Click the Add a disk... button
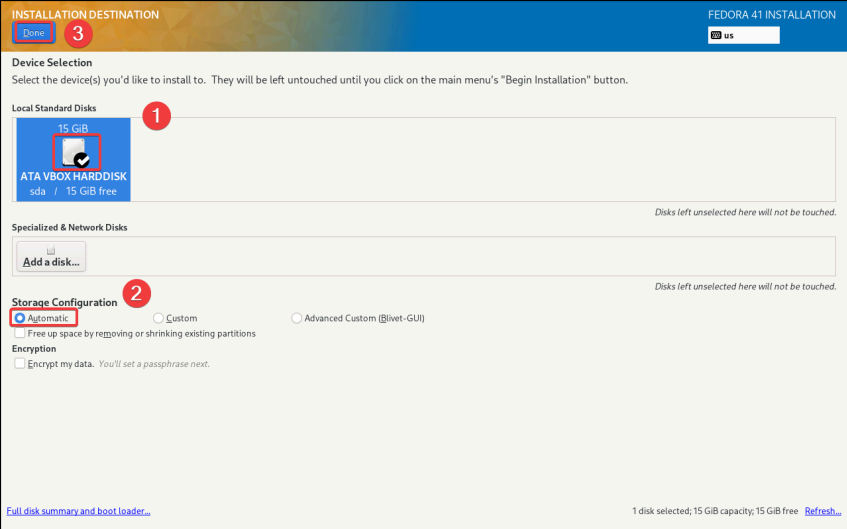Viewport: 847px width, 529px height. click(x=51, y=257)
